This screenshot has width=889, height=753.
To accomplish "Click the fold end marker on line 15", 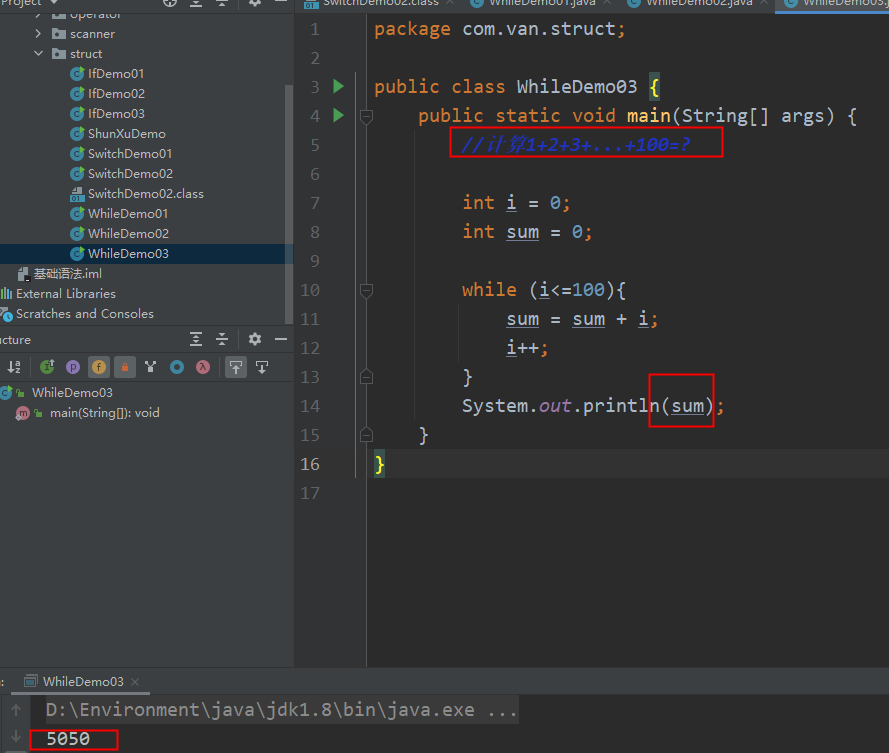I will tap(366, 435).
